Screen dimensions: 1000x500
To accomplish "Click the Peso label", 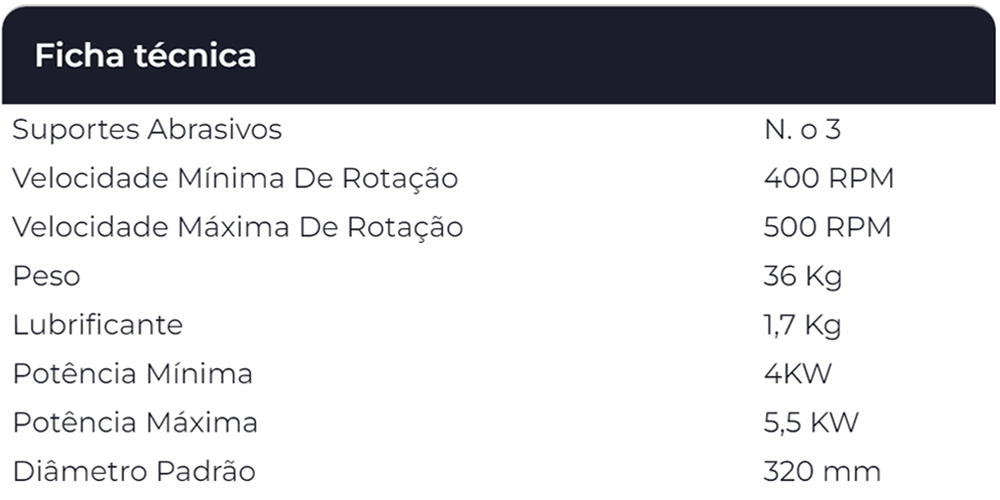I will pyautogui.click(x=46, y=277).
